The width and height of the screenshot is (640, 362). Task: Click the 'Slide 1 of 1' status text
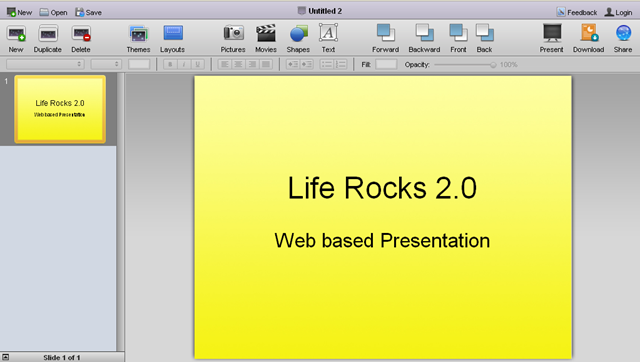coord(62,358)
